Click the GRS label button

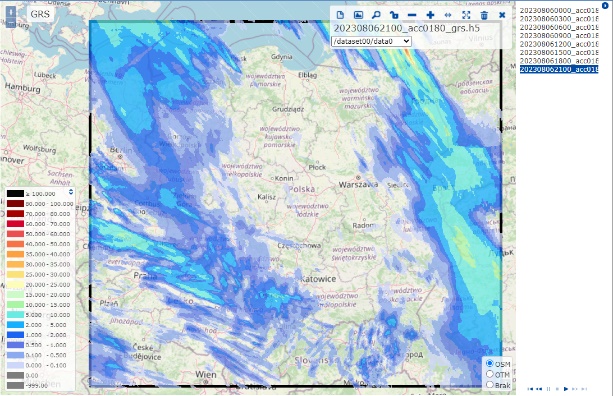(x=40, y=14)
